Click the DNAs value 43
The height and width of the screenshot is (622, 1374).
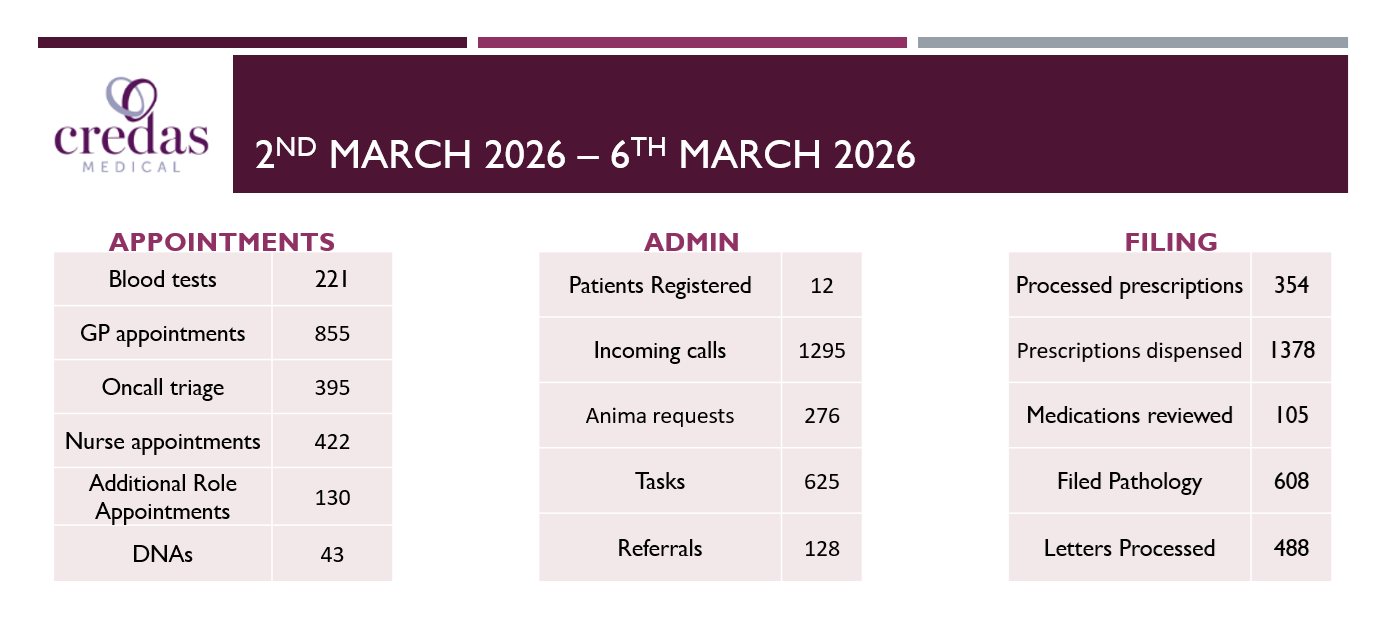point(332,553)
